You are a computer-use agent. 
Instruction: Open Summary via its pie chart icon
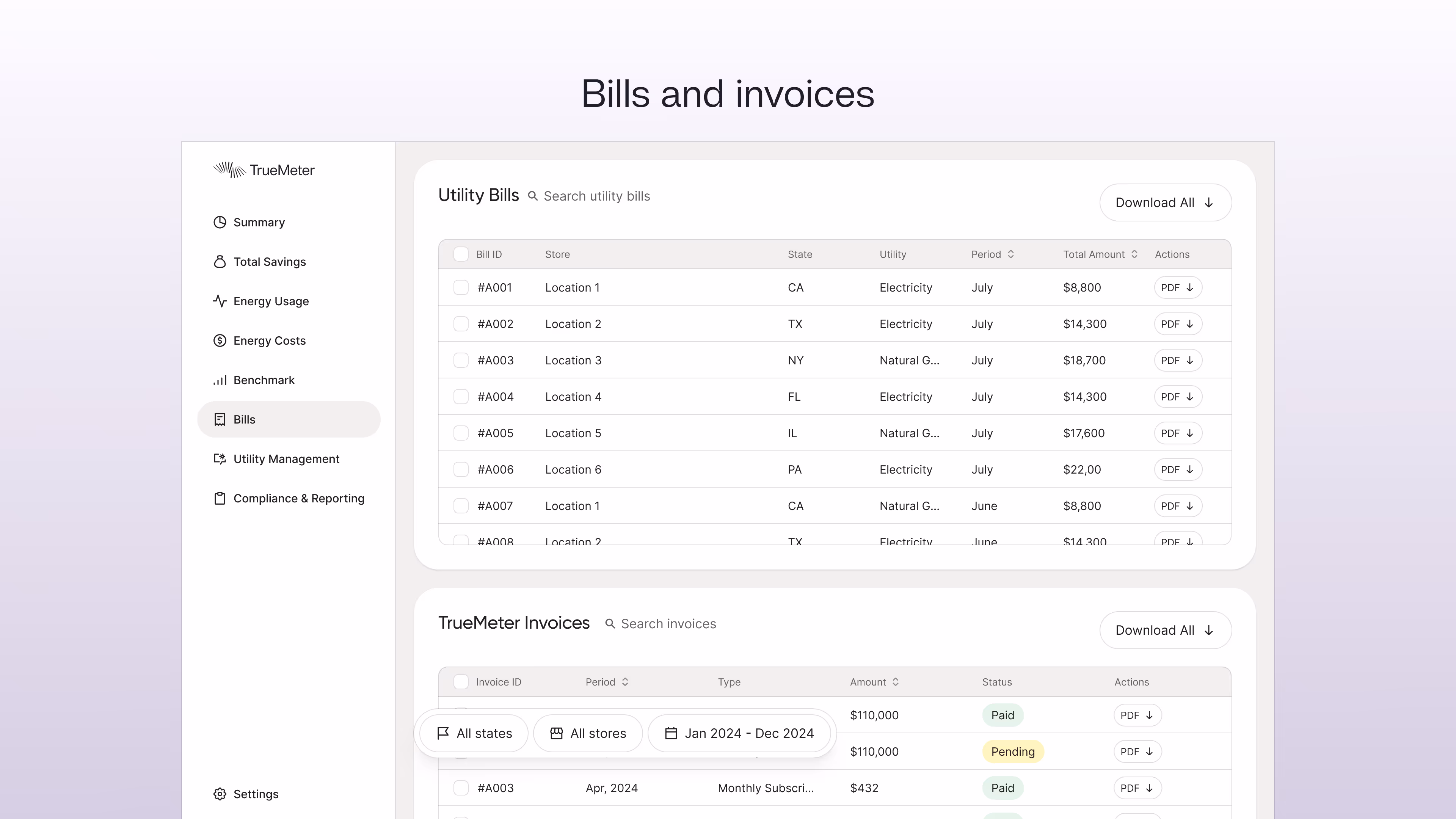coord(220,222)
